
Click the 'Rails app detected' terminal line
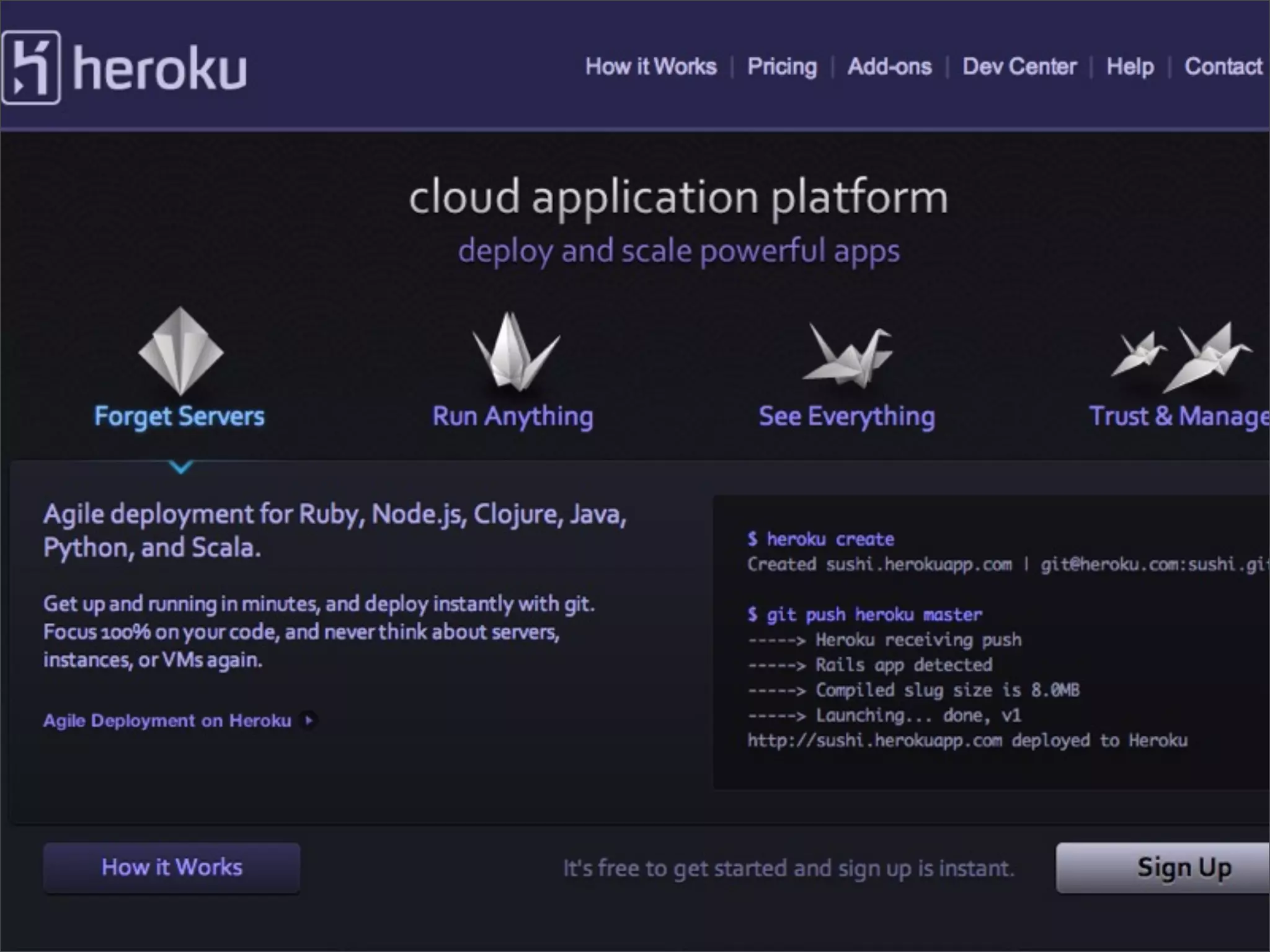click(870, 665)
